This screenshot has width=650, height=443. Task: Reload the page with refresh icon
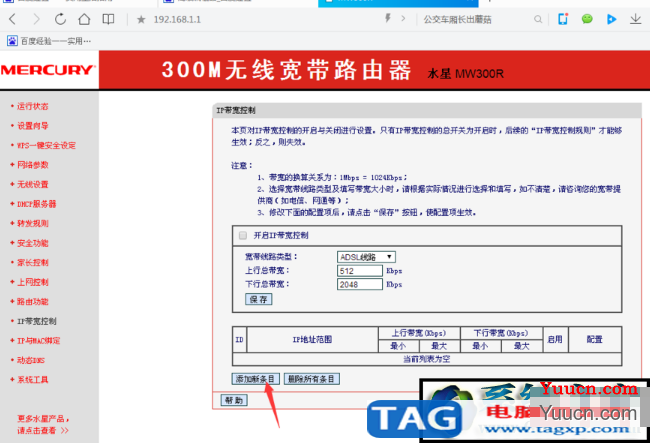60,19
